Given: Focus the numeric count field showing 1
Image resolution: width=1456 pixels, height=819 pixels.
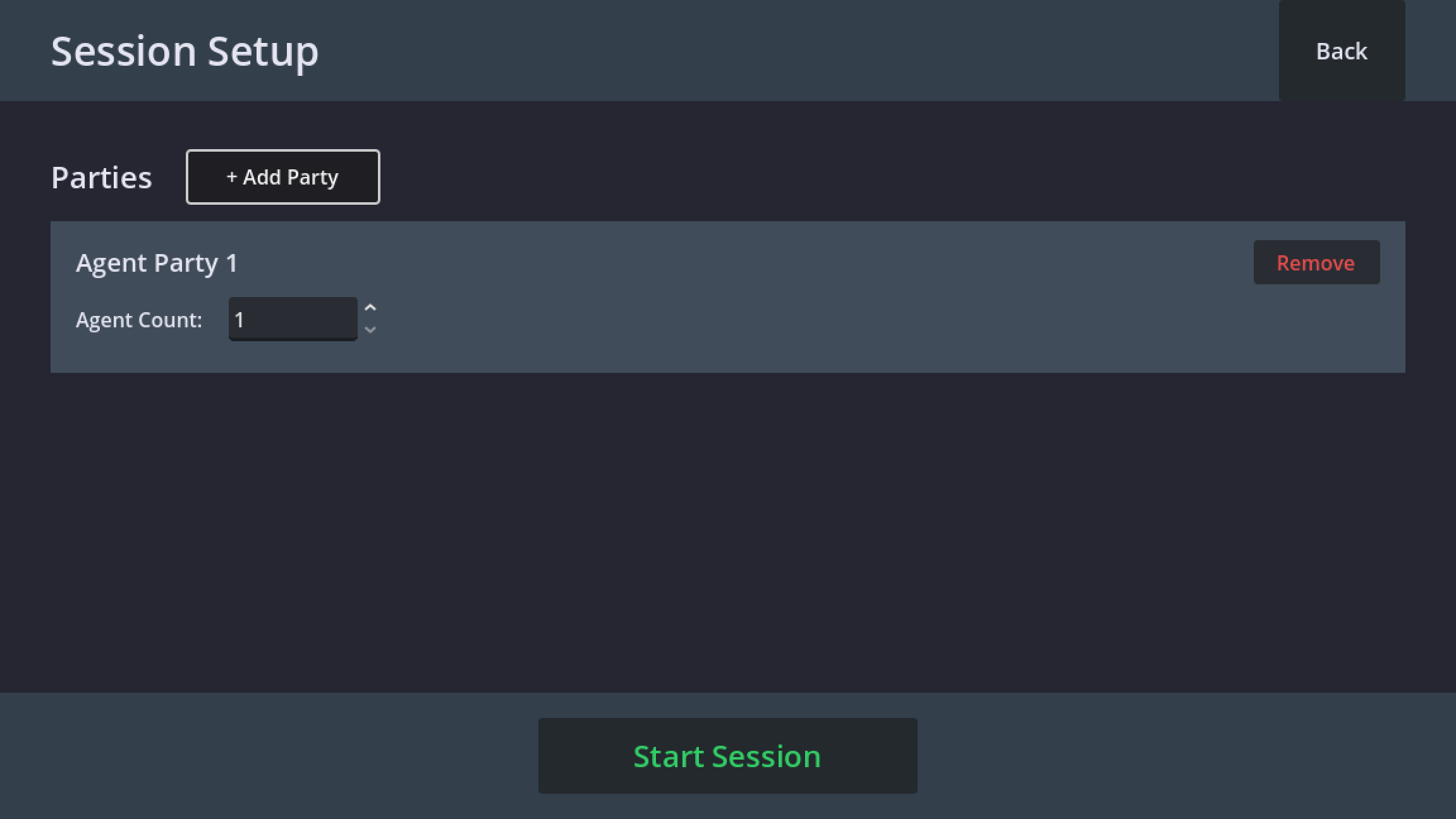Looking at the screenshot, I should tap(293, 318).
